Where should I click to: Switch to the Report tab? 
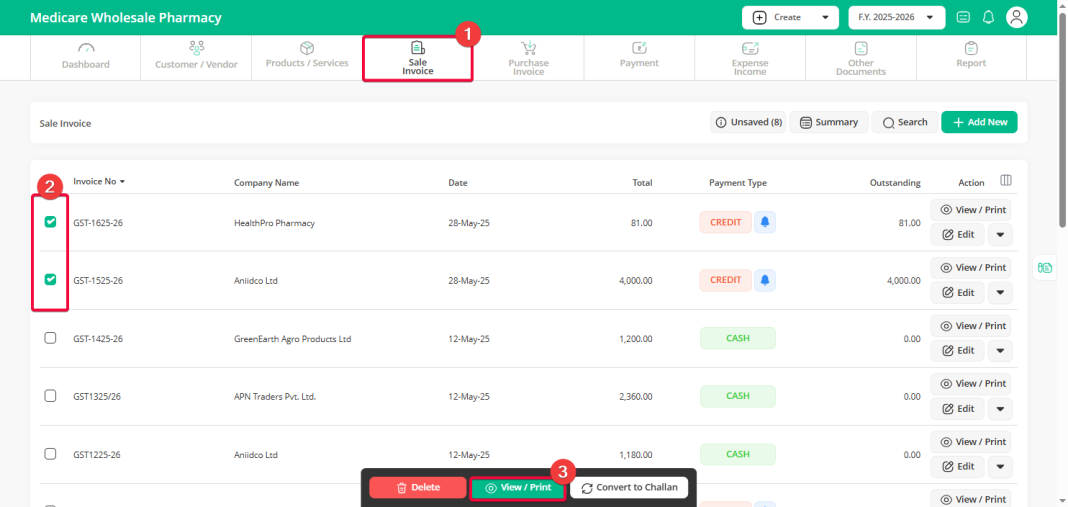coord(971,57)
